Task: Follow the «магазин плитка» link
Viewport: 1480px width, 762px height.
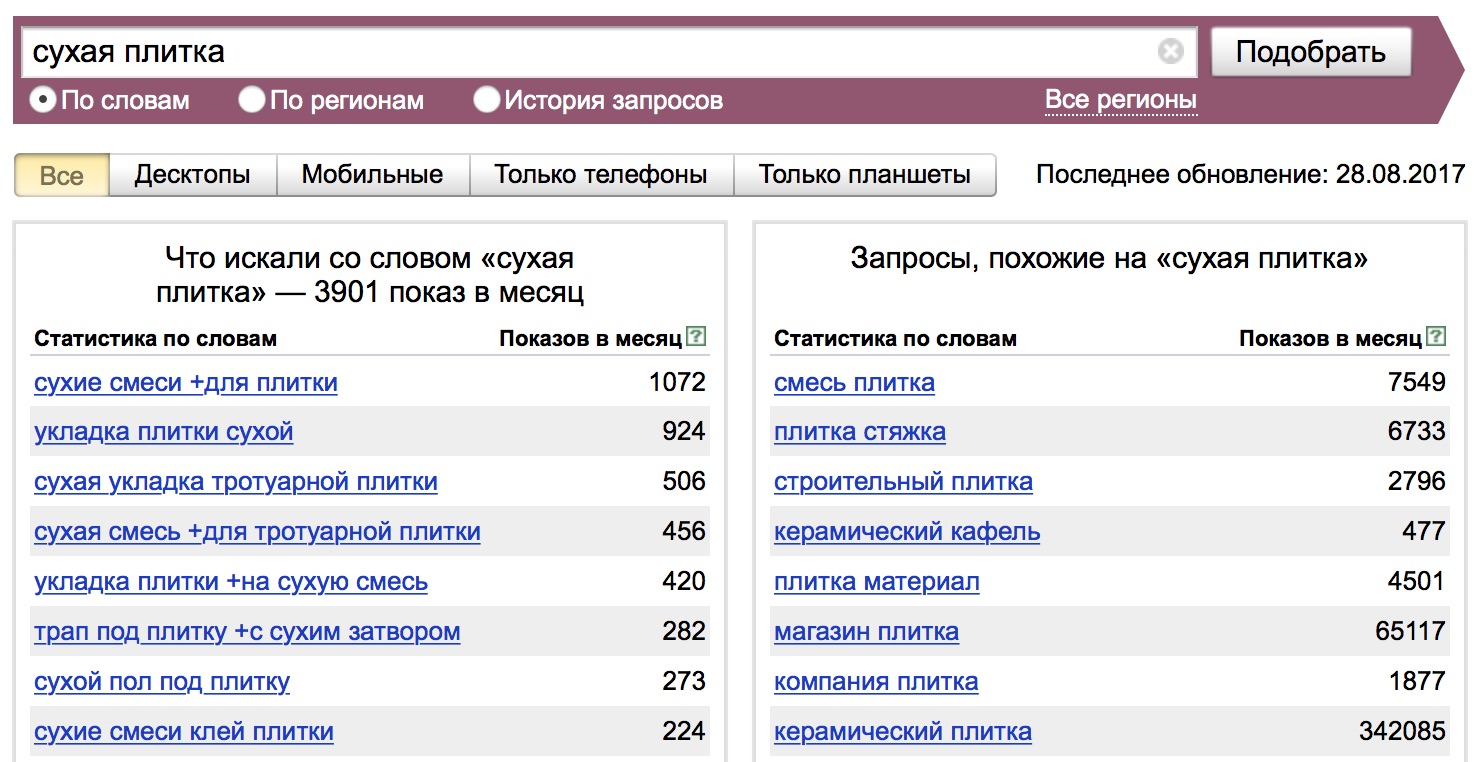Action: 866,632
